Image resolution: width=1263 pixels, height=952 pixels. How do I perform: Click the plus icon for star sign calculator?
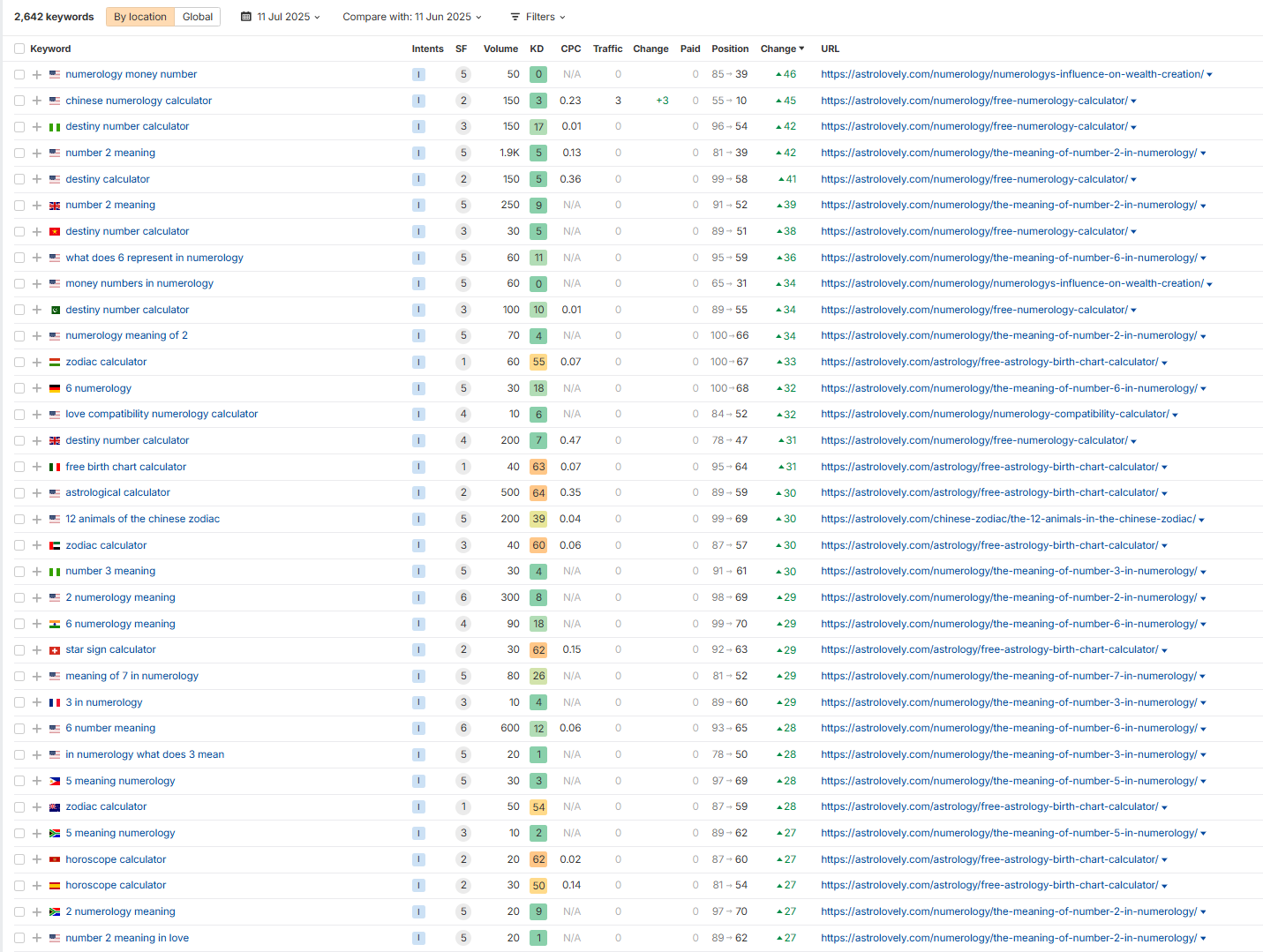(37, 650)
